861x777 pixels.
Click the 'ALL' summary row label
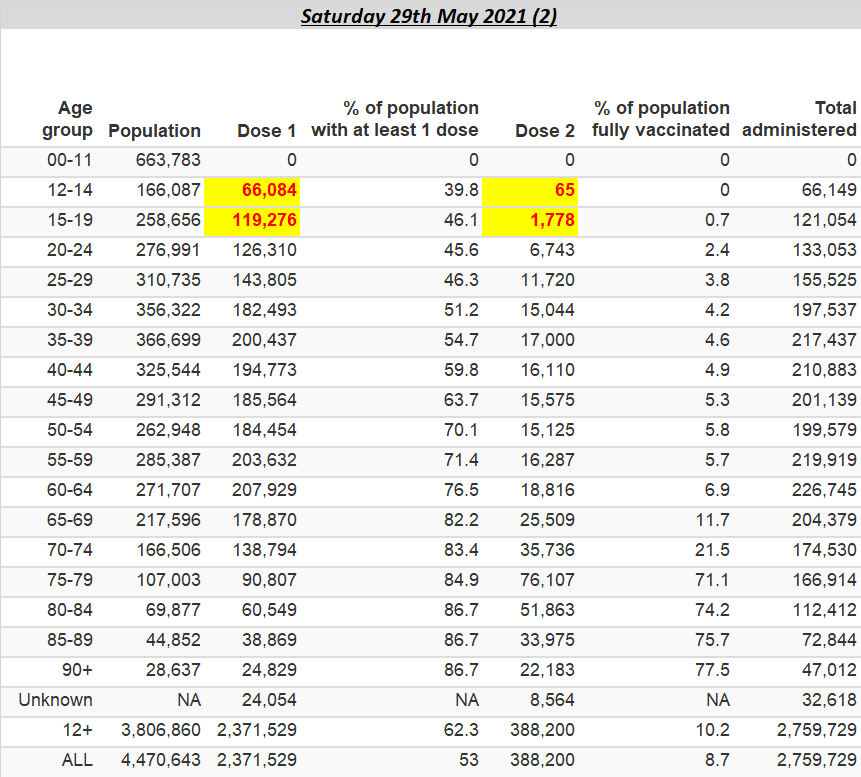point(77,760)
